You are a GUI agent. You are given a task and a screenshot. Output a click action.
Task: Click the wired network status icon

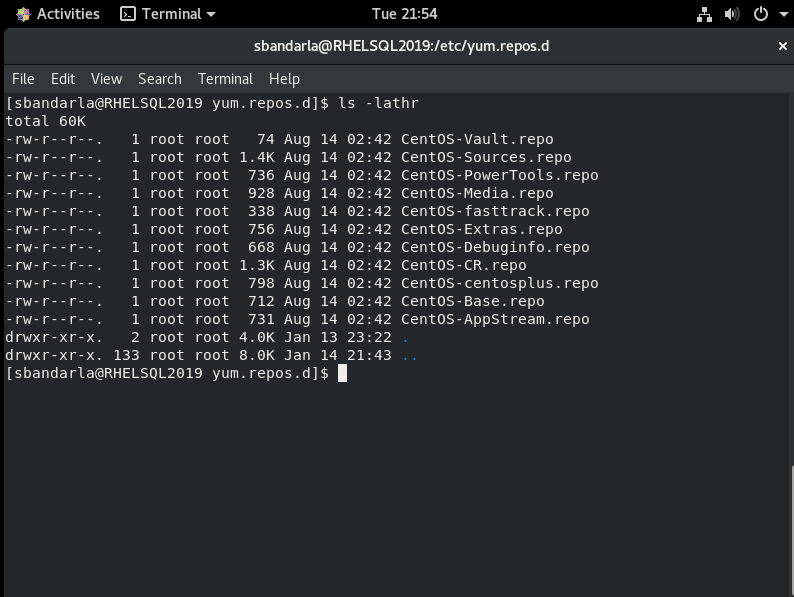click(x=703, y=14)
